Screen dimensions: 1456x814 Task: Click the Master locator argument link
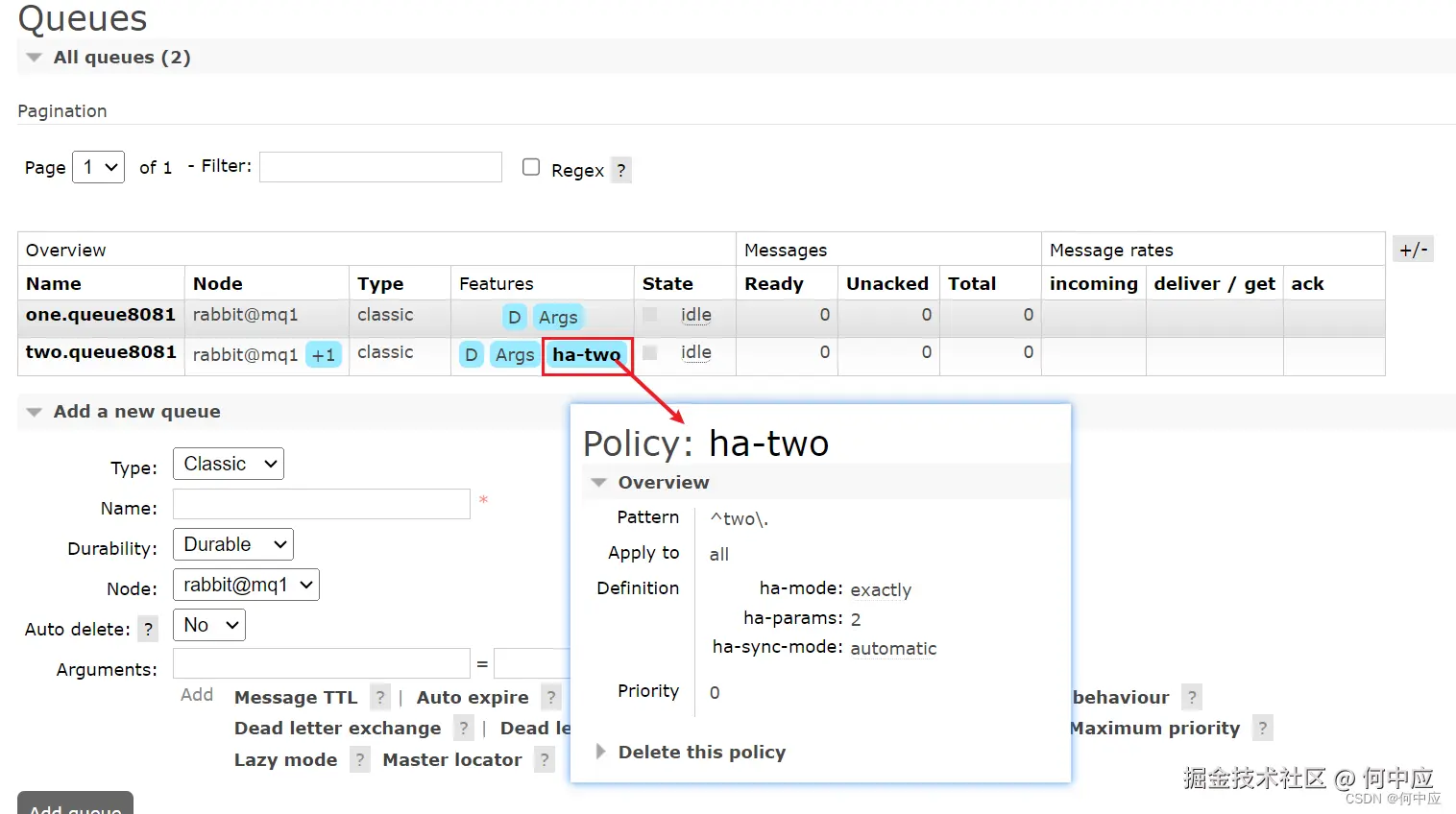point(452,759)
